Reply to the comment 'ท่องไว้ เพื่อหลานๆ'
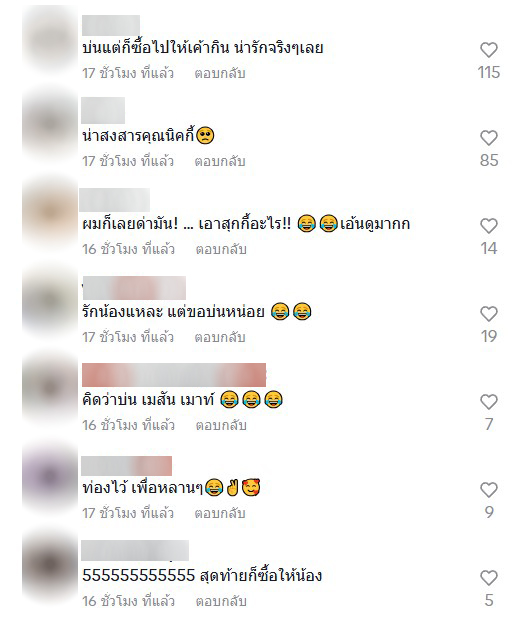 tap(220, 513)
